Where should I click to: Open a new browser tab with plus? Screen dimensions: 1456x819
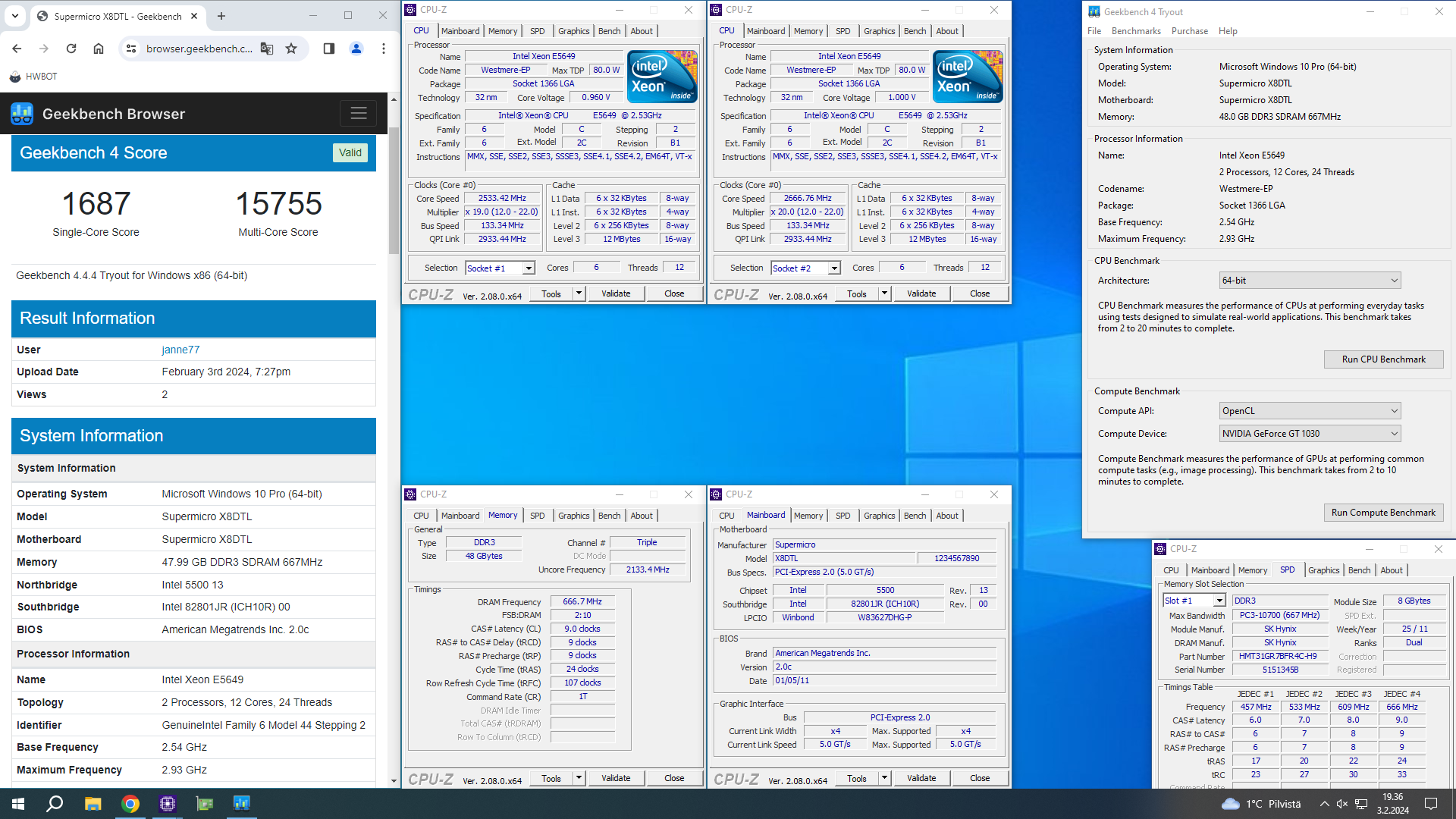[221, 16]
